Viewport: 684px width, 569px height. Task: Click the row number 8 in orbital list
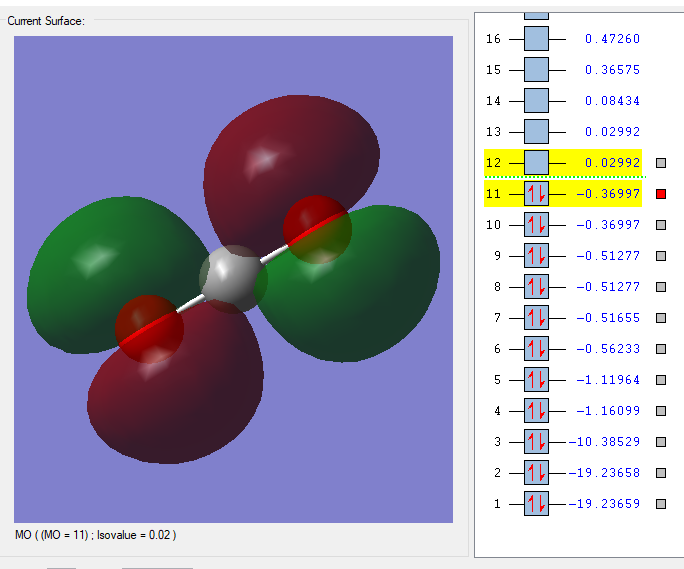point(497,287)
